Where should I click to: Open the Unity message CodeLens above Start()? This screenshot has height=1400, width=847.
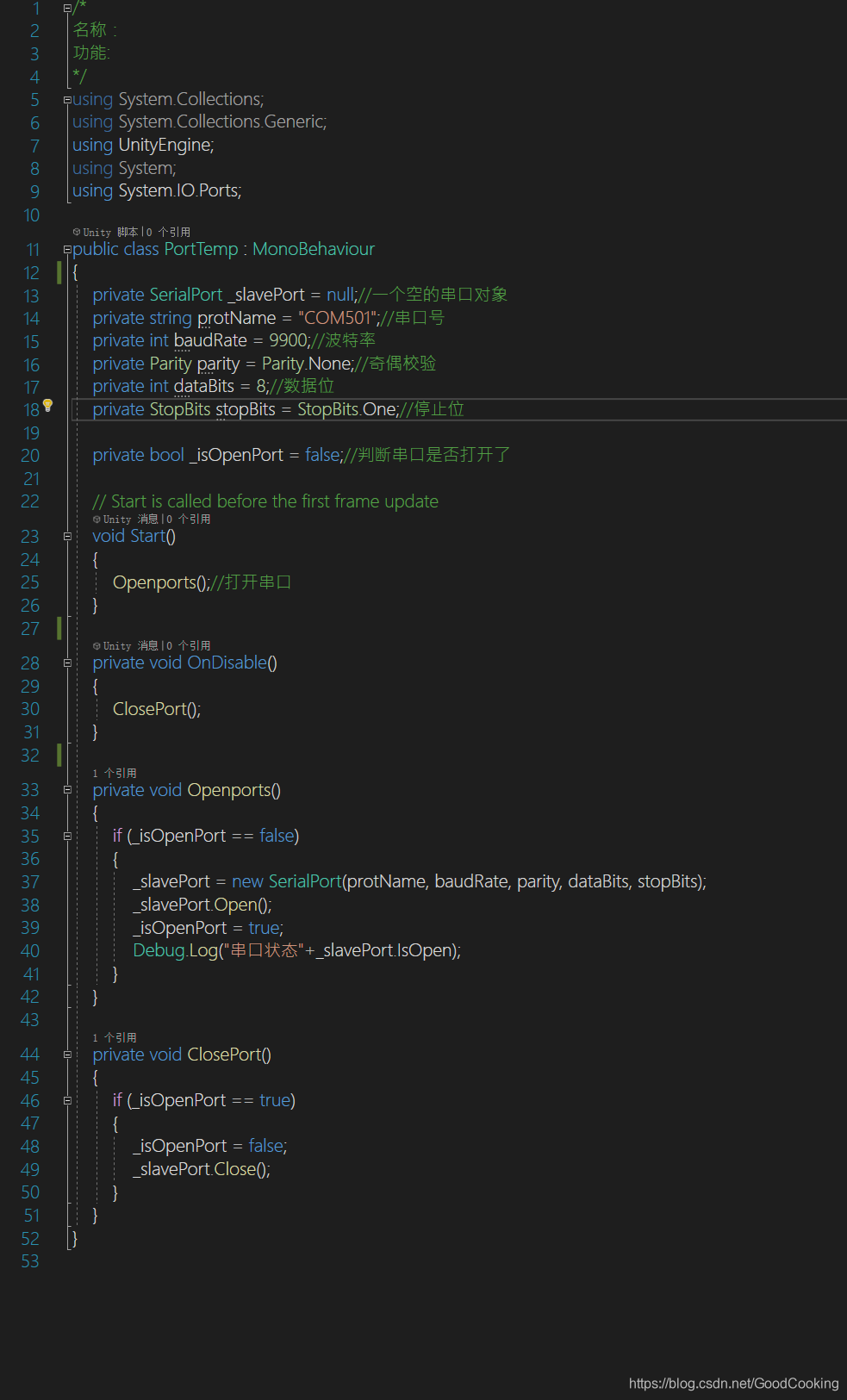coord(152,519)
